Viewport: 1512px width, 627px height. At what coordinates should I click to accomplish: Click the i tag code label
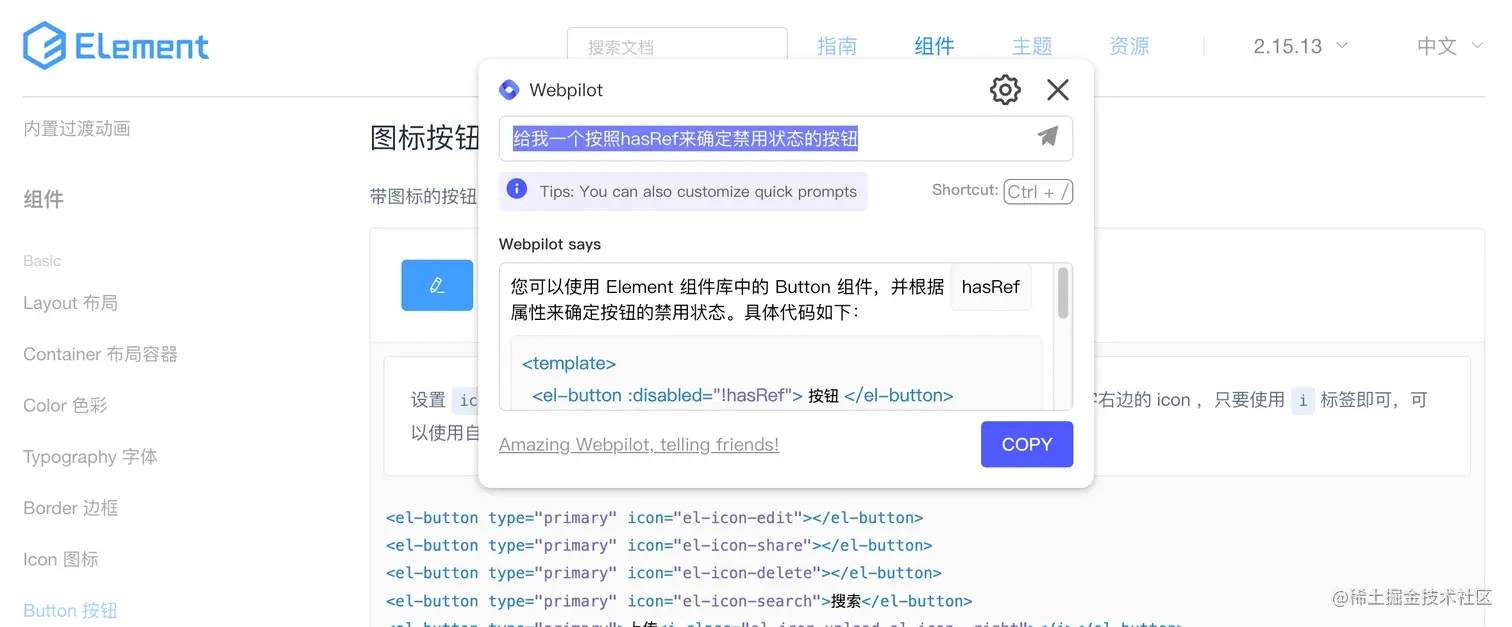click(x=1302, y=400)
